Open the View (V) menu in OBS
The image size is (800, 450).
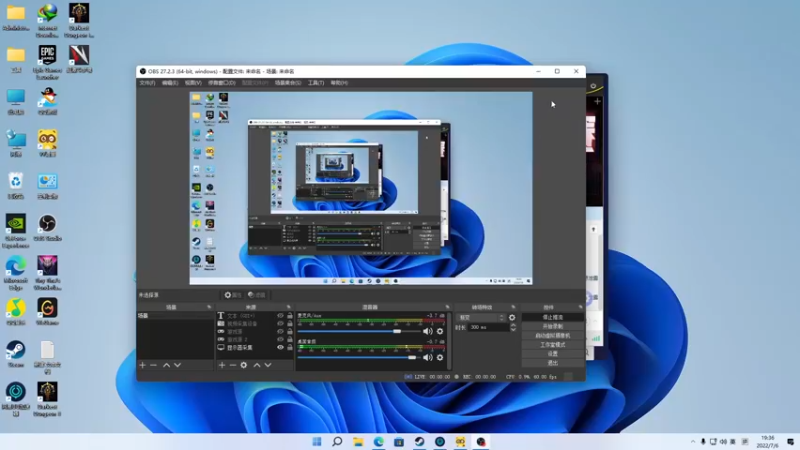coord(193,83)
